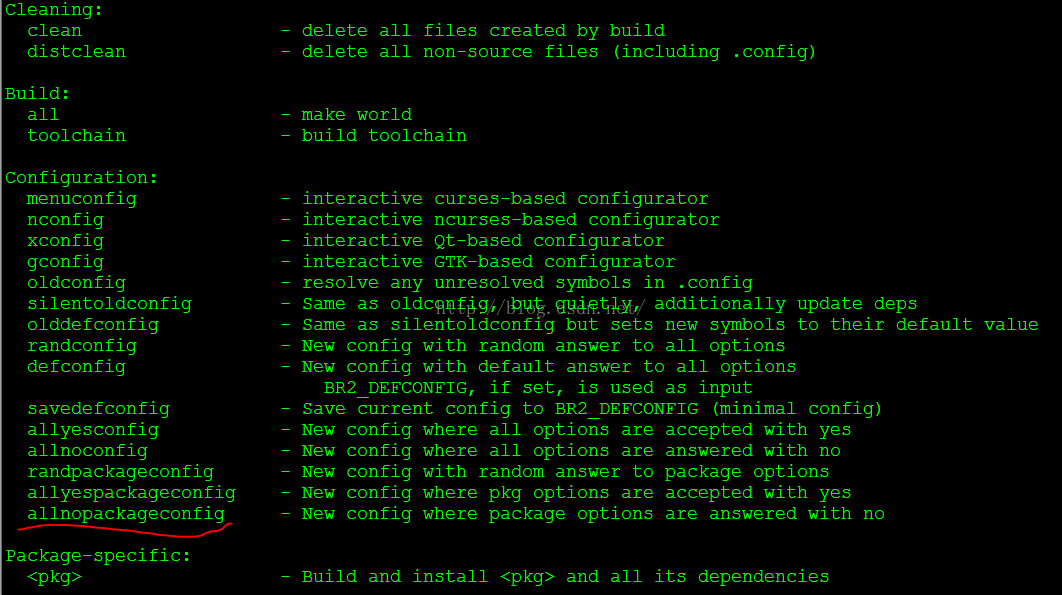Click the 'olddefconfig' target name
The image size is (1062, 595).
point(93,325)
